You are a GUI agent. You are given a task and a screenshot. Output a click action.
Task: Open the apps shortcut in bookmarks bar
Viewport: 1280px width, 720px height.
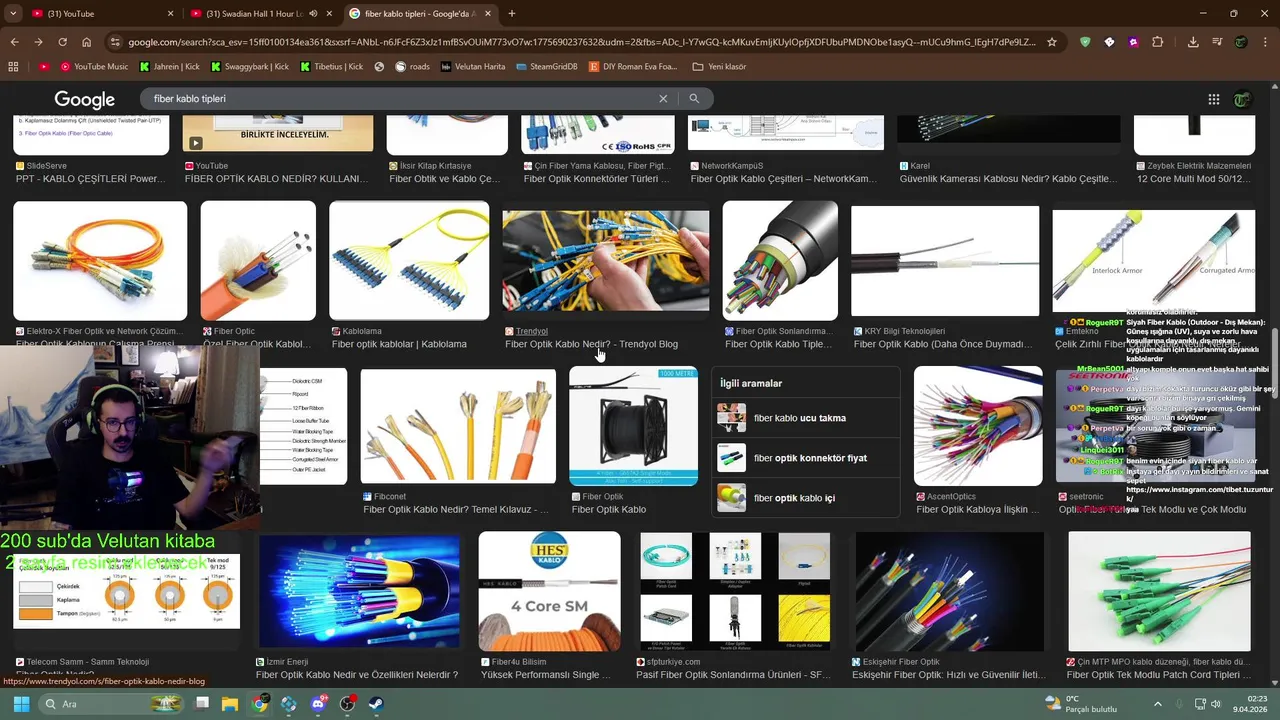(x=13, y=66)
